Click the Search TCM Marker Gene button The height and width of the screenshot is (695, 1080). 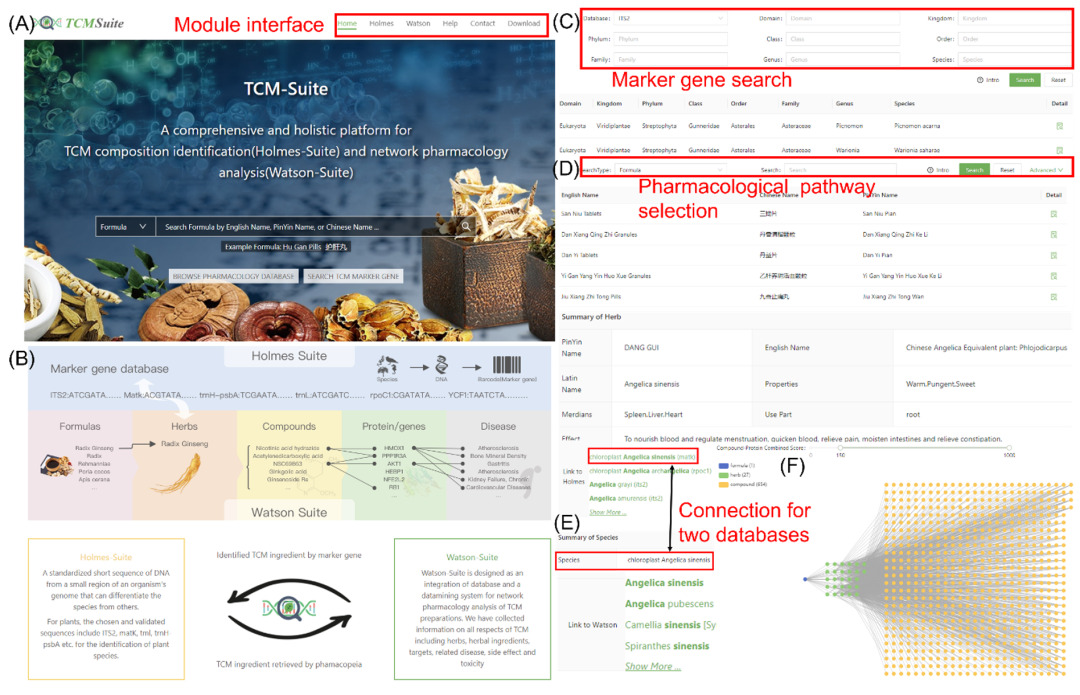click(353, 276)
